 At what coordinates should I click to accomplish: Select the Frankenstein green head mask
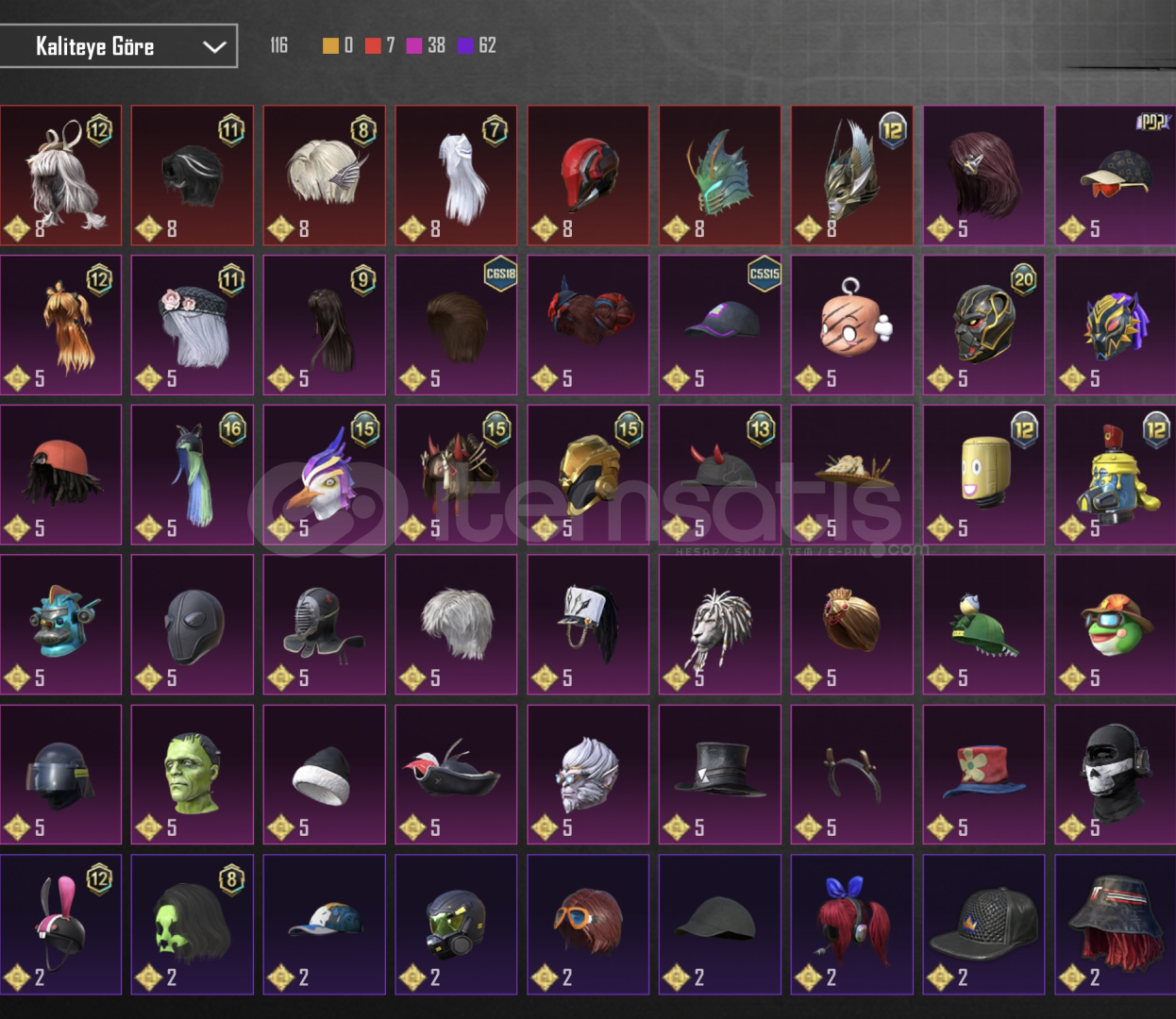[x=193, y=775]
